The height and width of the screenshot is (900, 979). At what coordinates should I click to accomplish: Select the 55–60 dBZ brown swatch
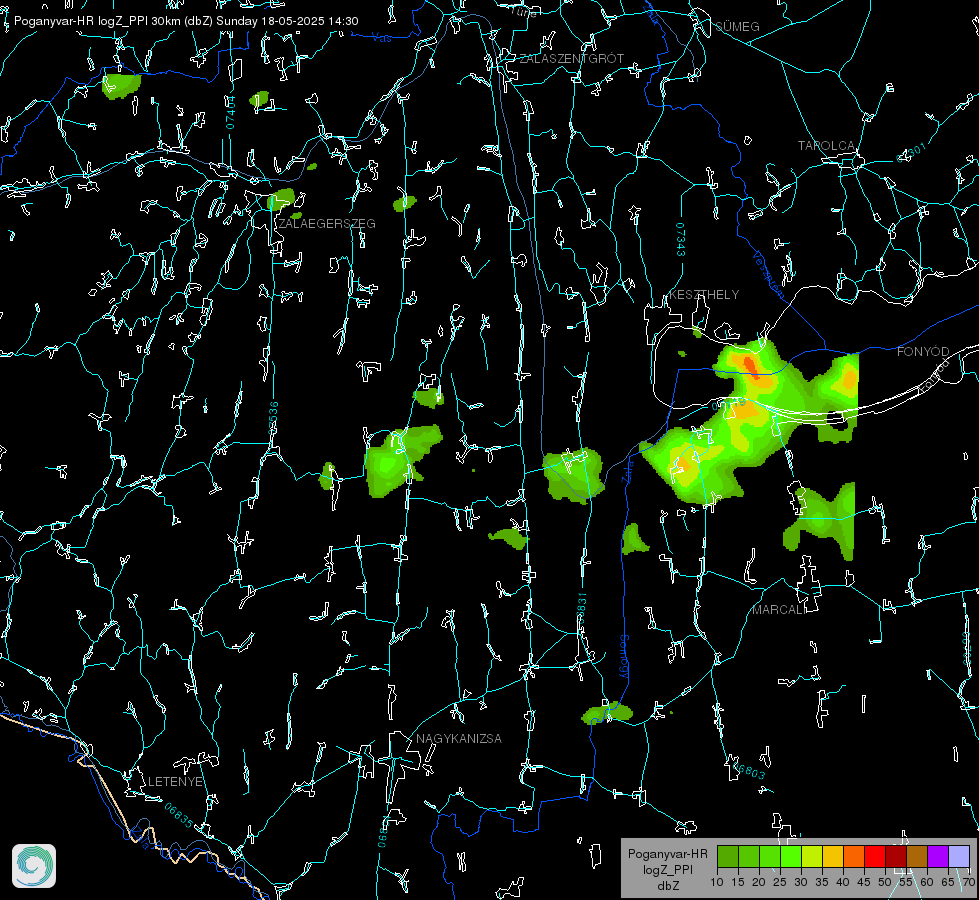[917, 856]
